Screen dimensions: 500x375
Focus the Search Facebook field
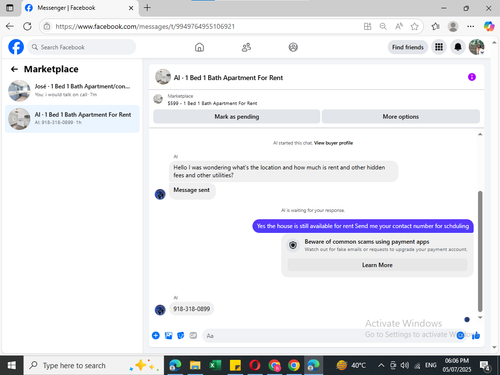click(82, 47)
